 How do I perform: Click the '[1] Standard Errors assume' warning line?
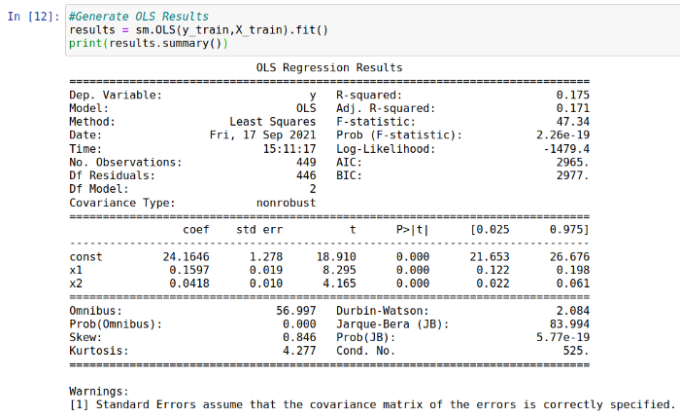coord(373,405)
